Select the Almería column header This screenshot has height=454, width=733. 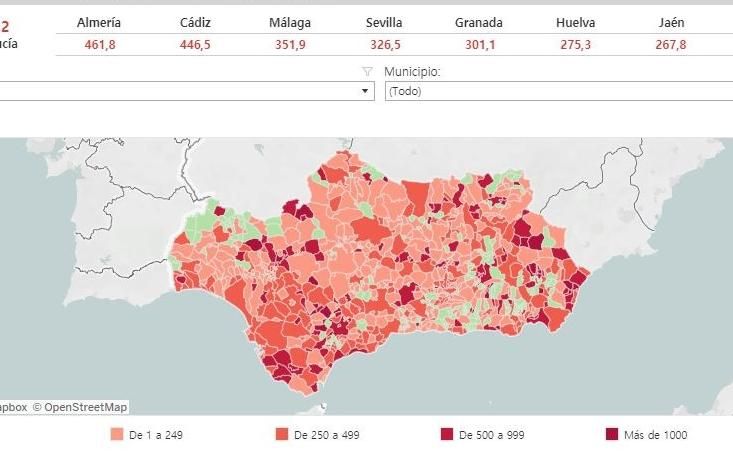point(99,22)
